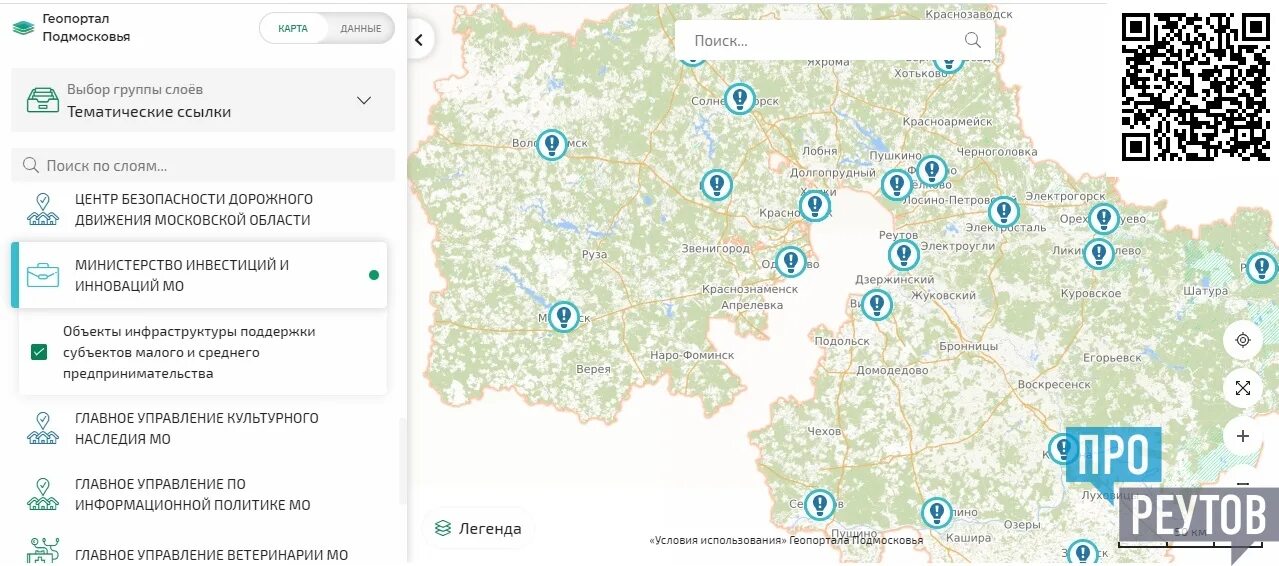Click the marker near Орехово-Зуево
This screenshot has height=566, width=1279.
1104,219
